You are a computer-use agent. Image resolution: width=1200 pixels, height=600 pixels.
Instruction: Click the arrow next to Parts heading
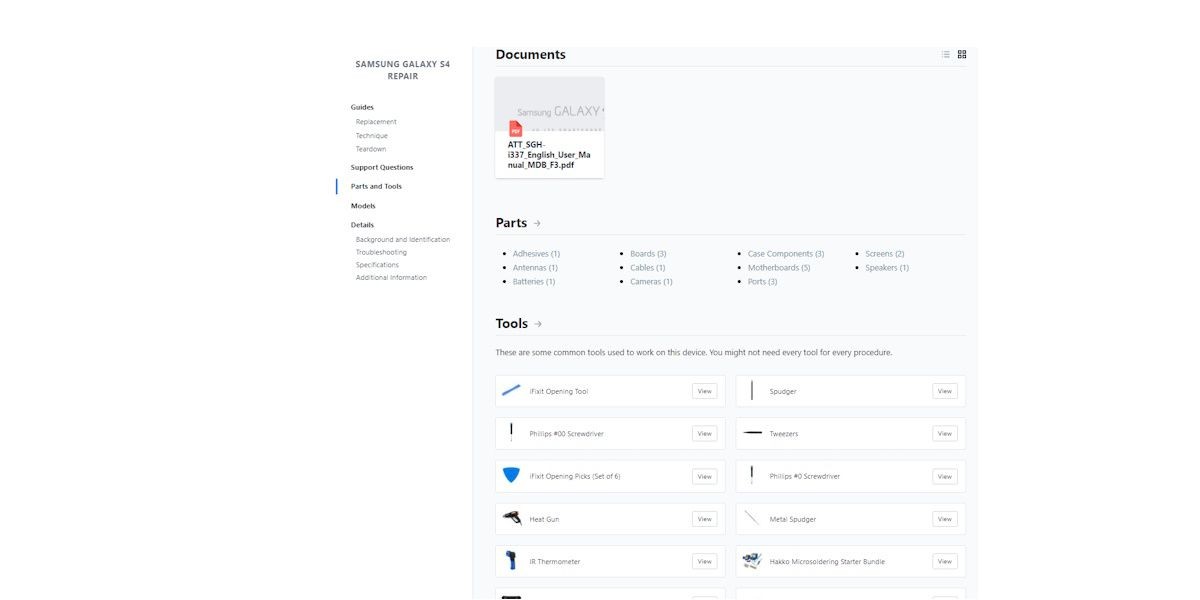(x=537, y=223)
